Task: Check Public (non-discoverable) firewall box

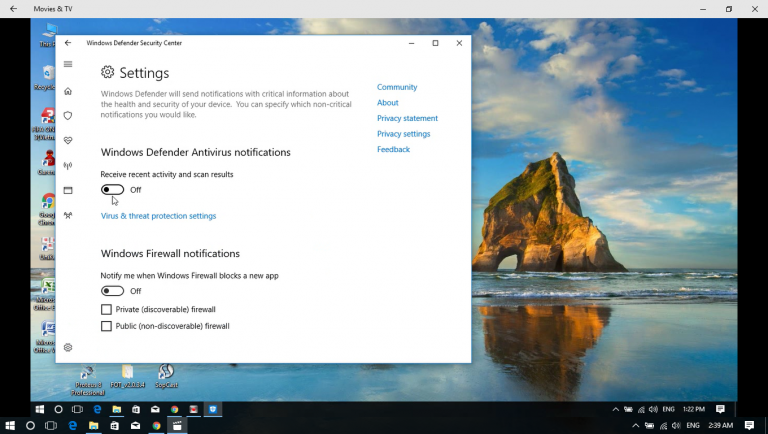Action: click(106, 326)
